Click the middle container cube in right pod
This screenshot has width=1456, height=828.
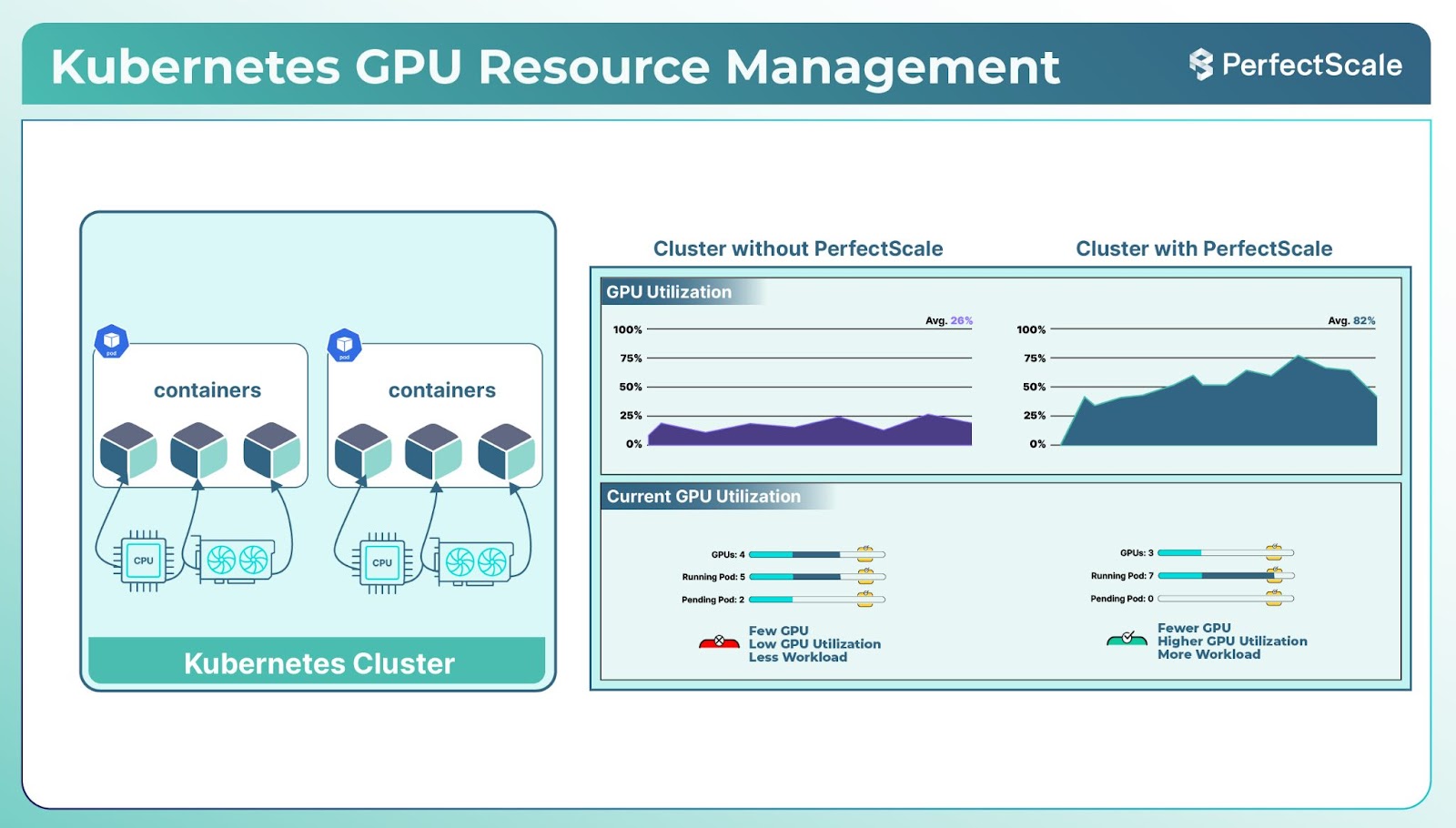coord(433,452)
